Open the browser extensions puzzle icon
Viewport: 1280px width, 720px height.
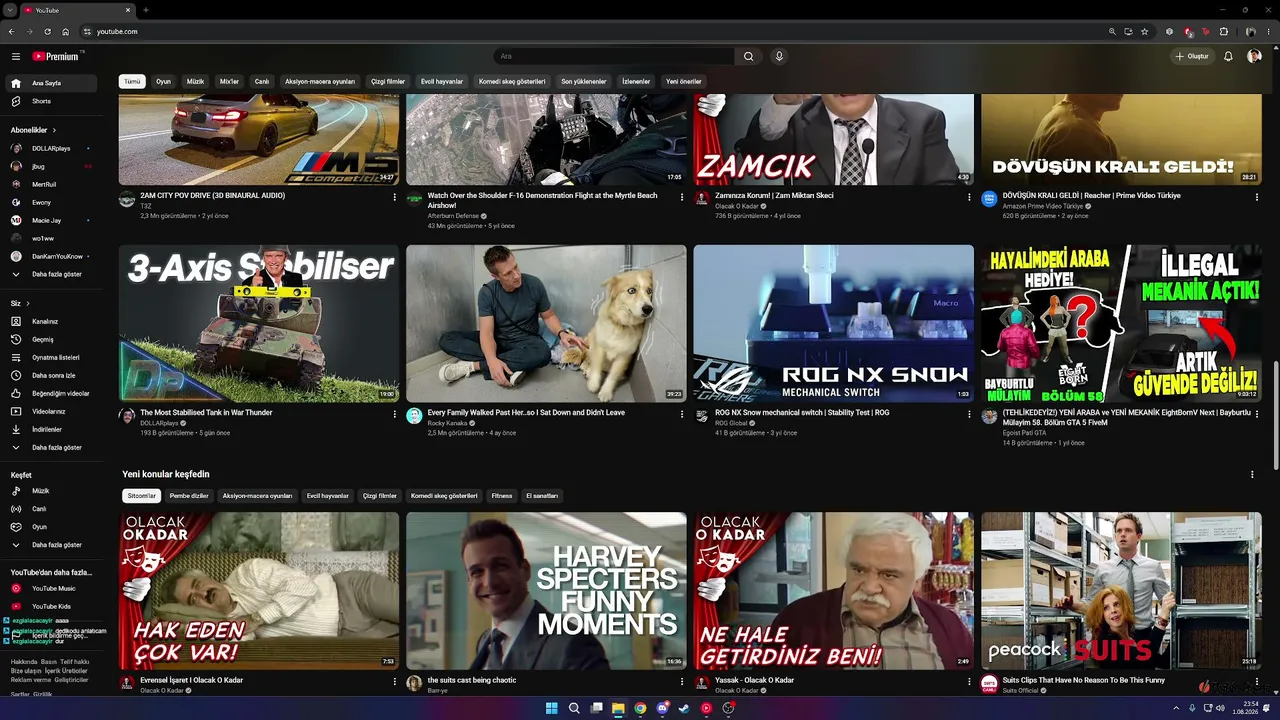[1223, 32]
